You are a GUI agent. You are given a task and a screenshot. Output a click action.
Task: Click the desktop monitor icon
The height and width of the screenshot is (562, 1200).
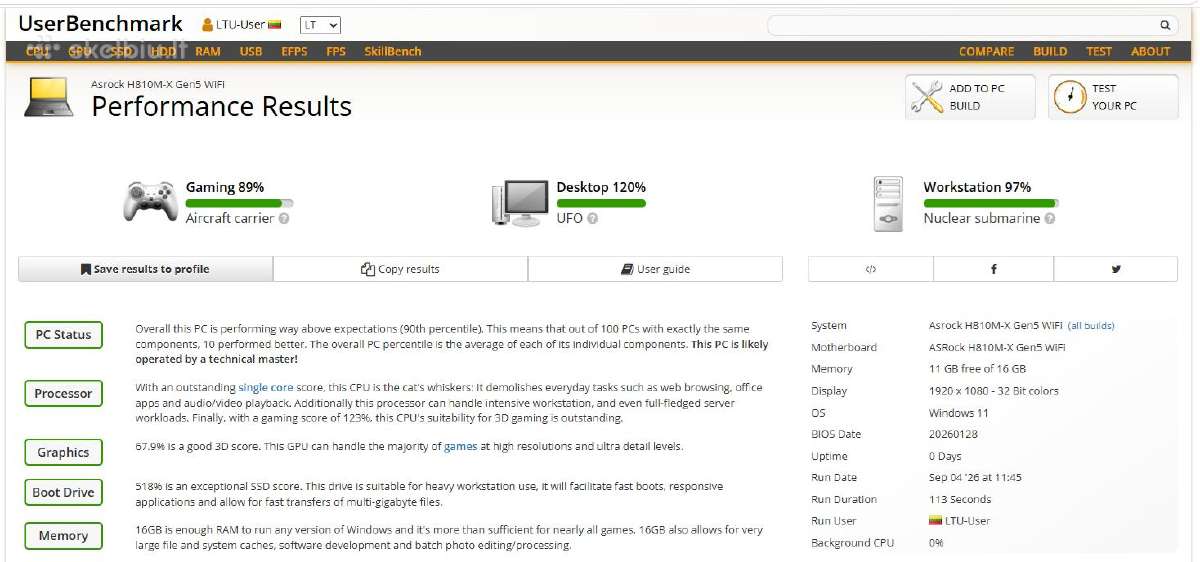tap(519, 203)
